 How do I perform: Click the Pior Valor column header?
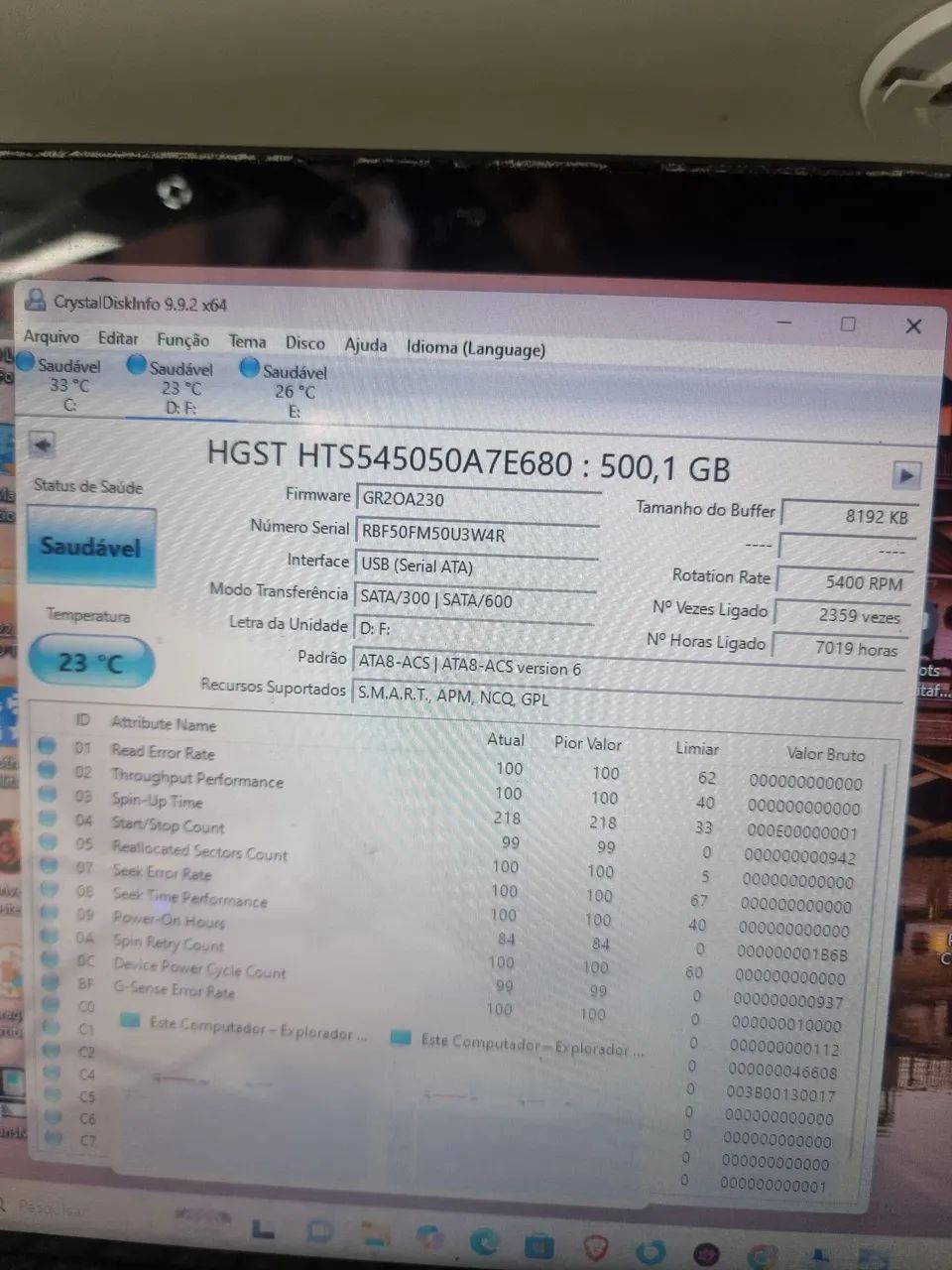tap(588, 743)
